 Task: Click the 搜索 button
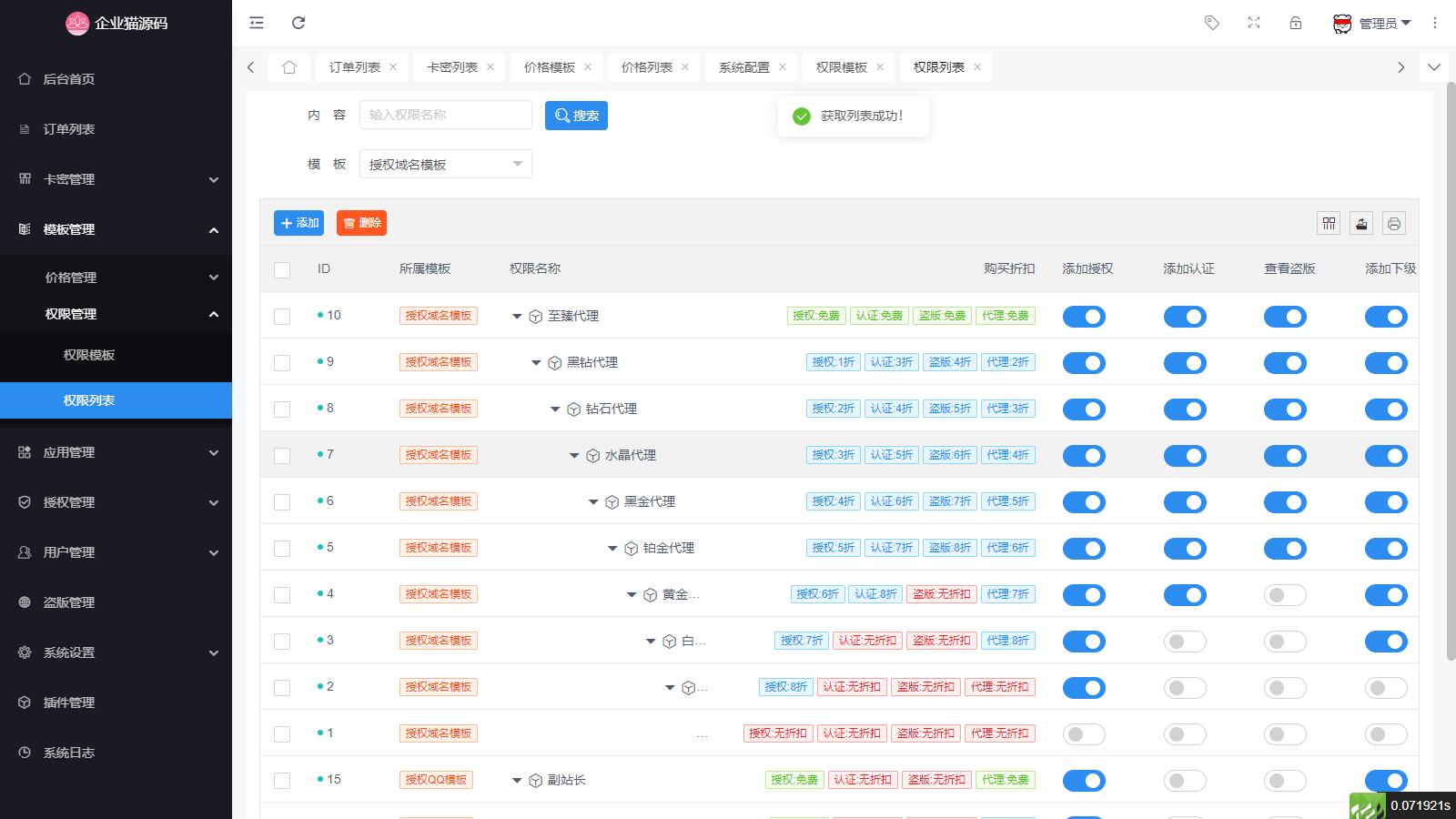click(576, 116)
